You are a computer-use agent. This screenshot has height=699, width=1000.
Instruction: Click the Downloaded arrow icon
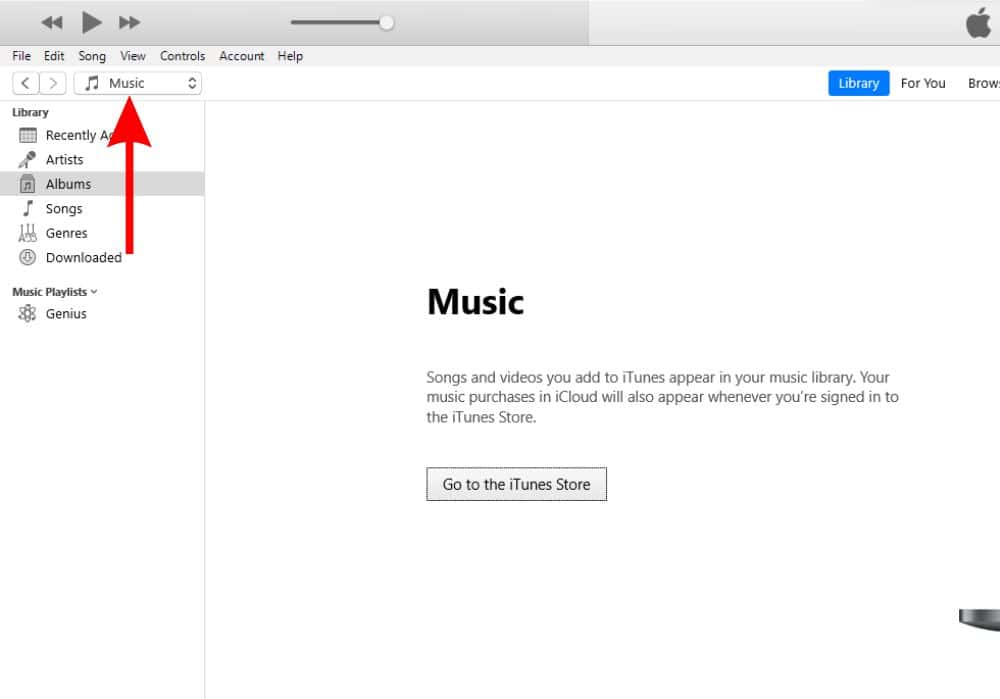click(28, 258)
